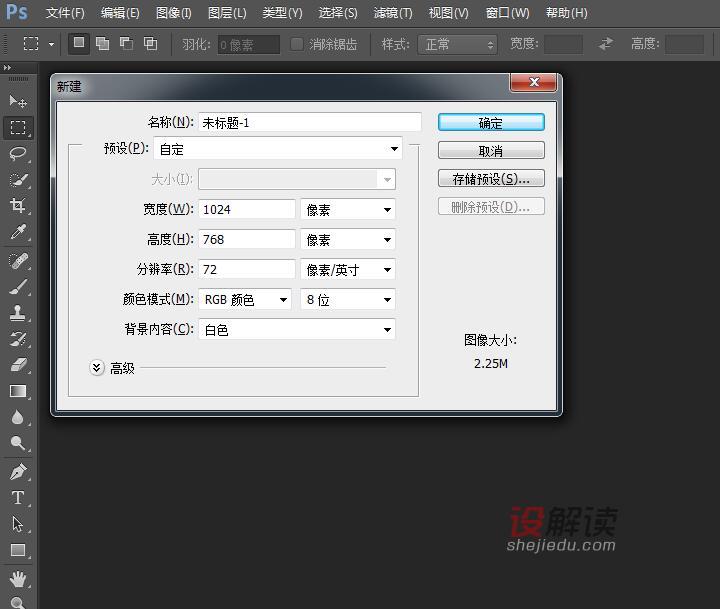Toggle the 消除锯齿 anti-alias checkbox
The height and width of the screenshot is (609, 720).
297,44
